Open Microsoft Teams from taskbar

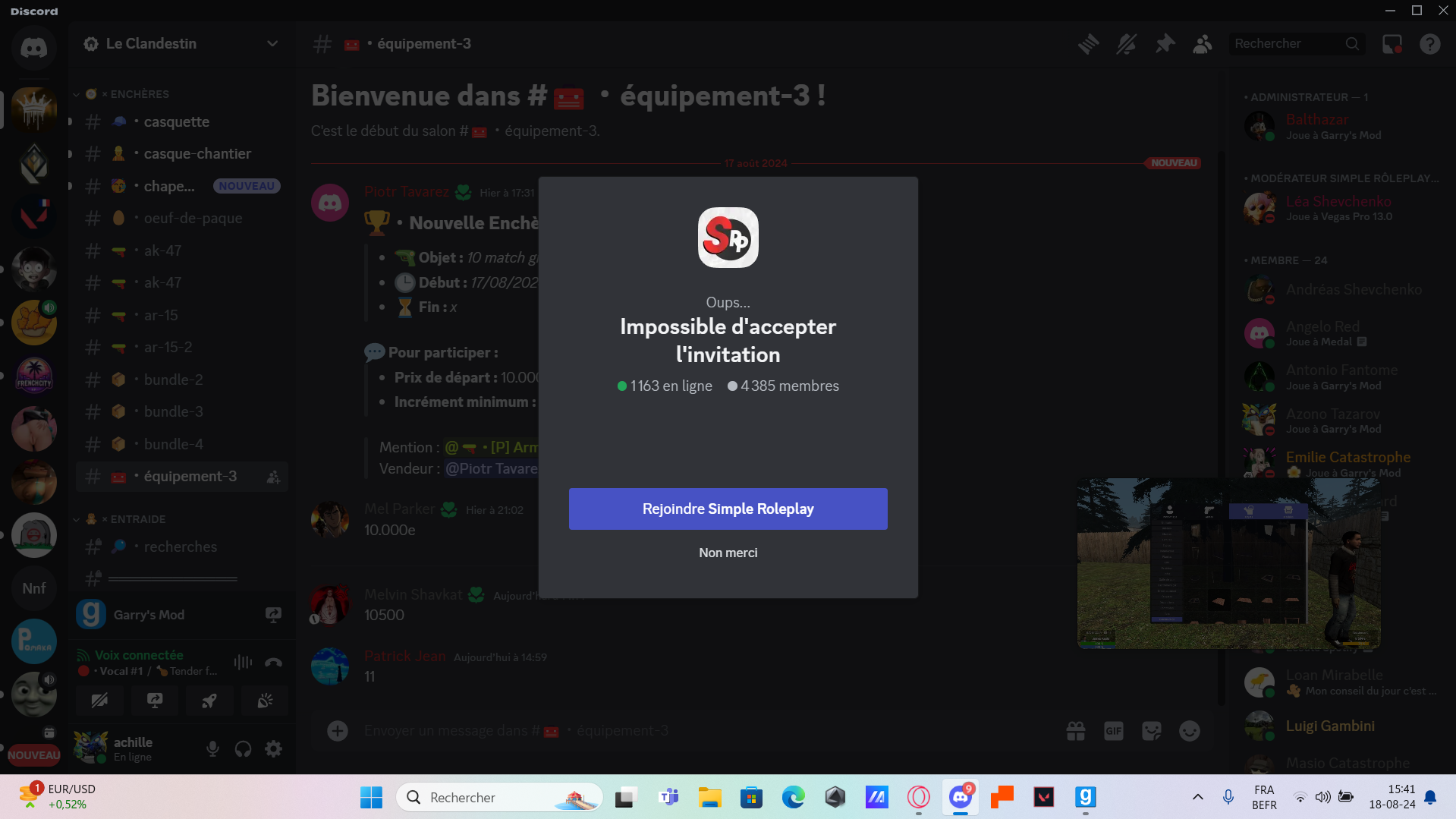(668, 797)
